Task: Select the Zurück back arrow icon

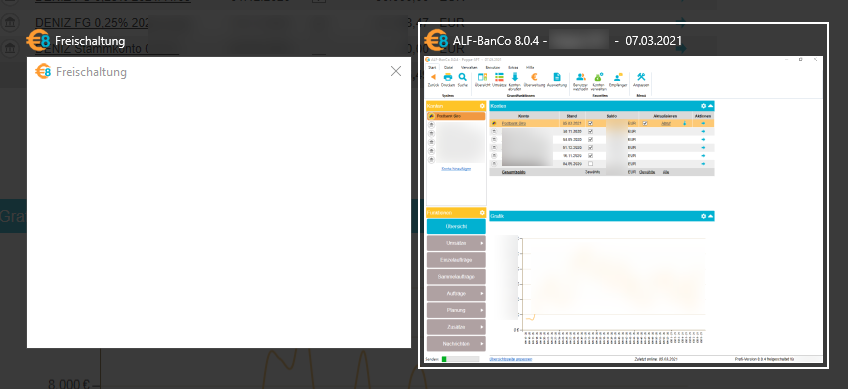Action: pyautogui.click(x=433, y=77)
